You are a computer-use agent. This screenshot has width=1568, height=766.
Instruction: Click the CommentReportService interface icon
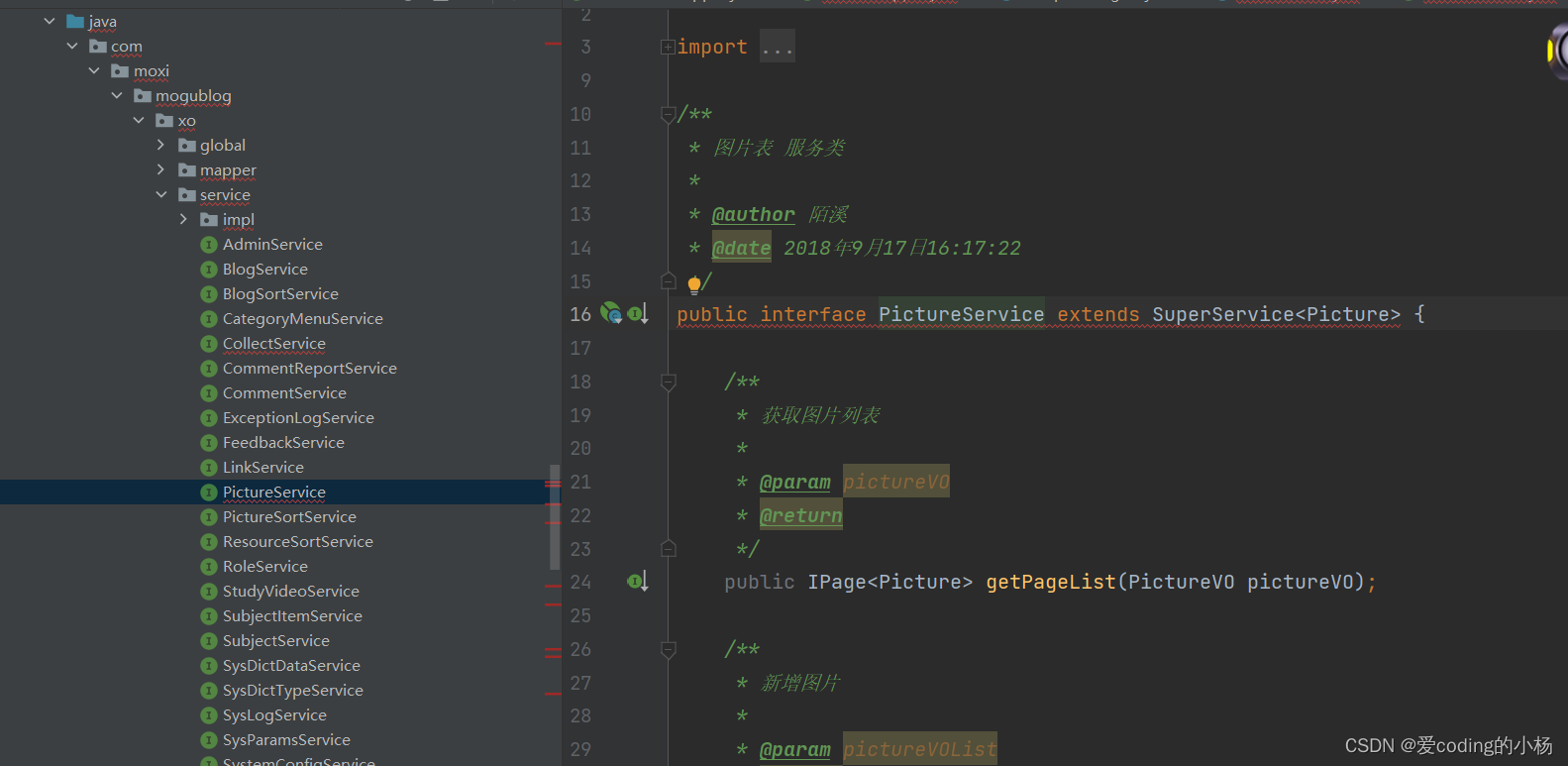209,368
